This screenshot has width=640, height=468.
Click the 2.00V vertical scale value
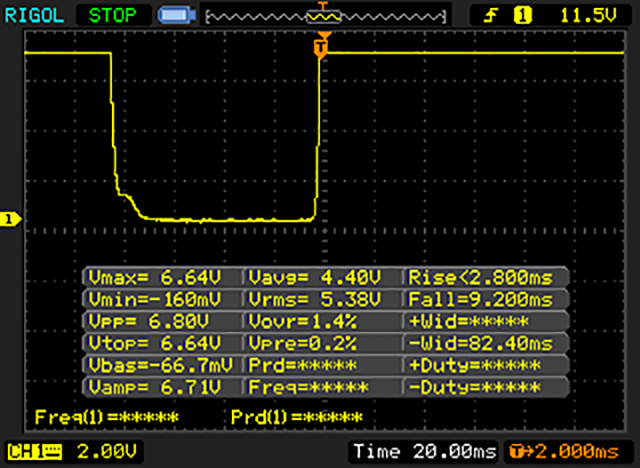pos(107,452)
